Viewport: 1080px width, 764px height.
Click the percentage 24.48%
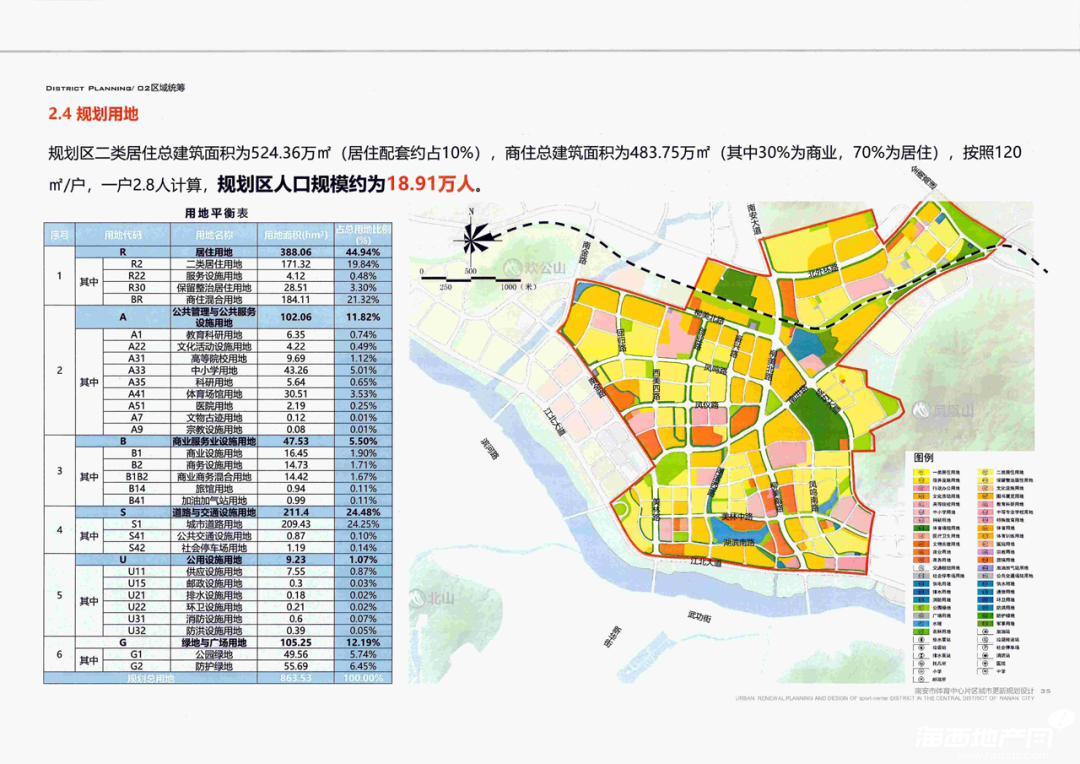363,513
